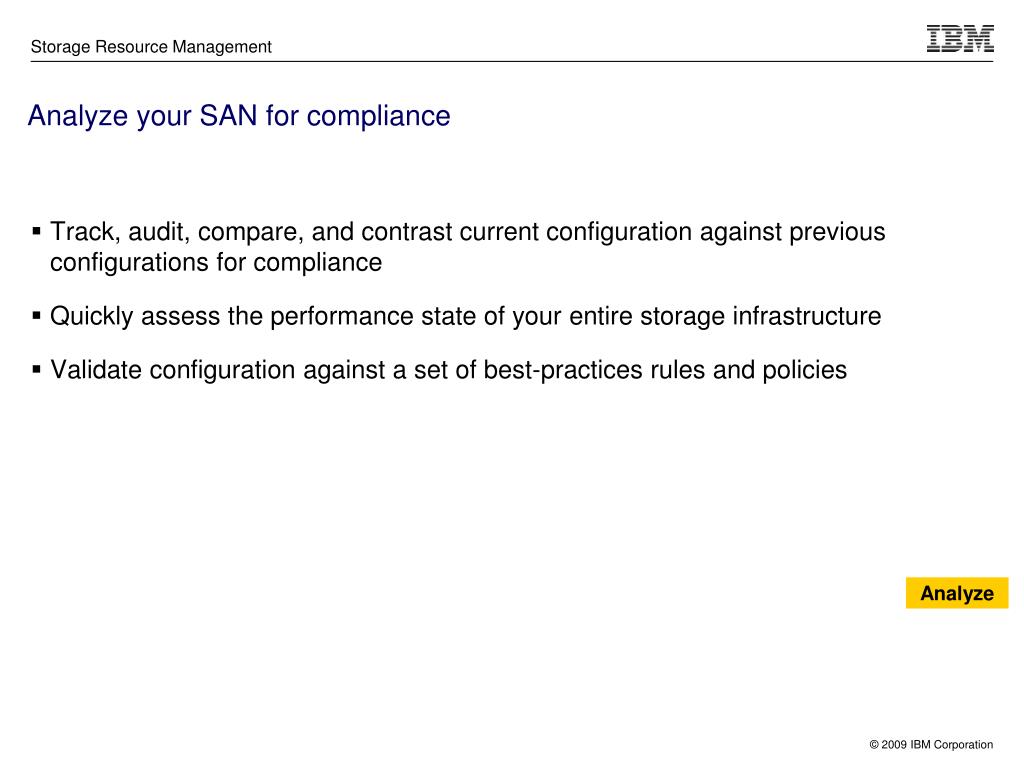Click the square bullet before Track, audit

tap(37, 231)
